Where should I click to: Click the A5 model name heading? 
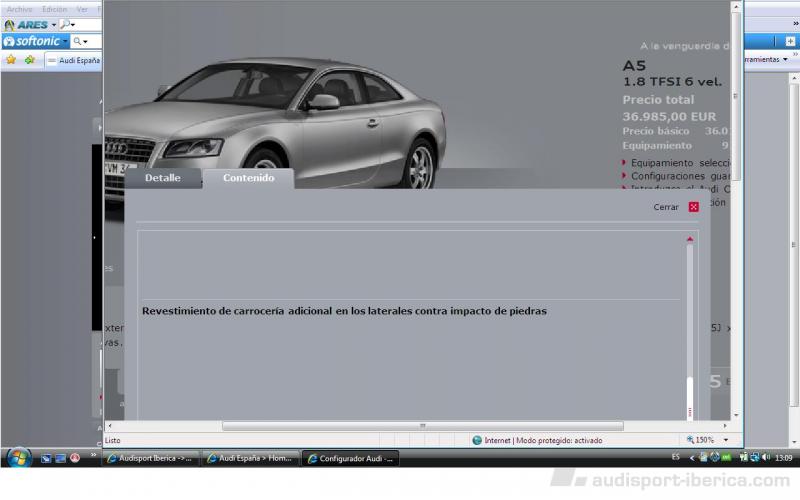pos(634,65)
